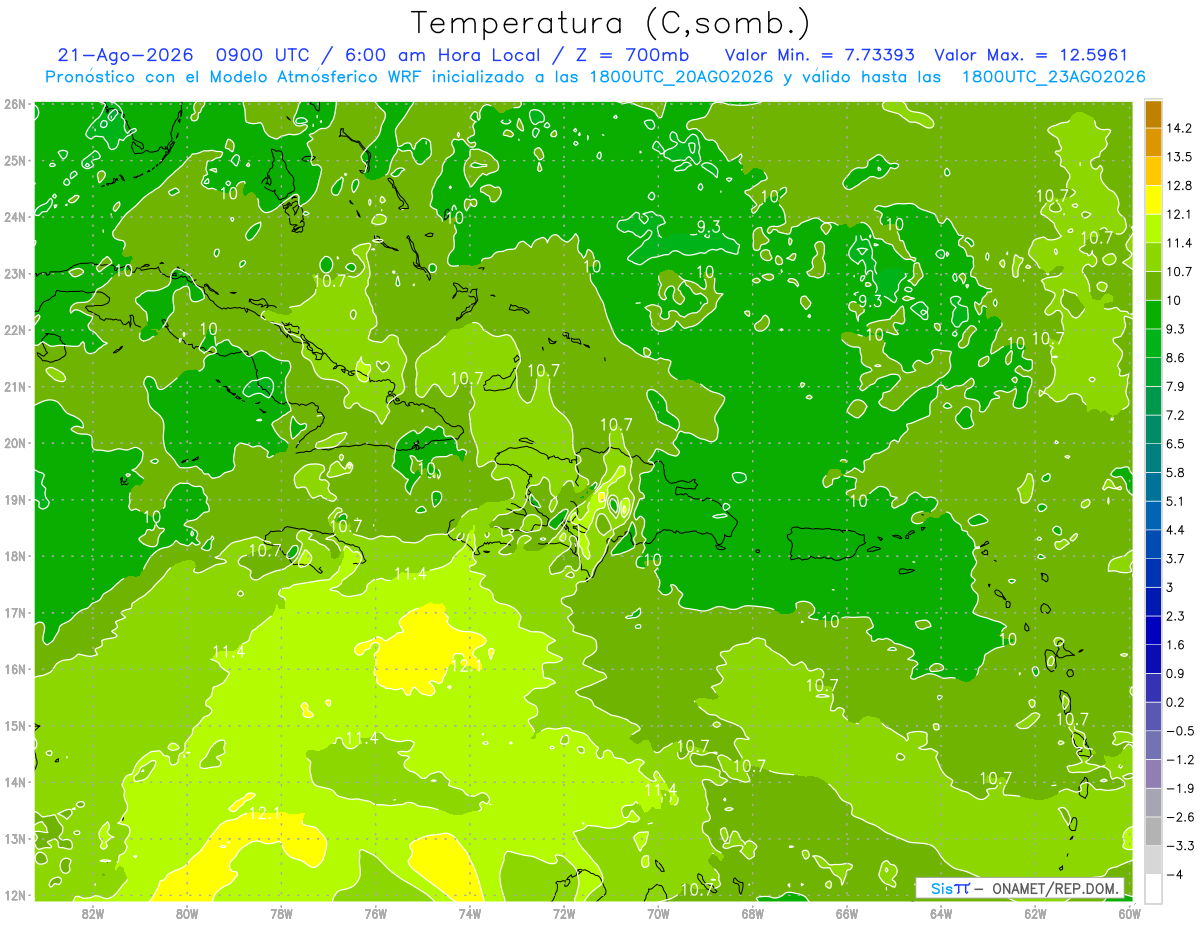Click the "1800UTC_23AGO2026" valid-until time
This screenshot has width=1200, height=927.
pyautogui.click(x=1053, y=77)
